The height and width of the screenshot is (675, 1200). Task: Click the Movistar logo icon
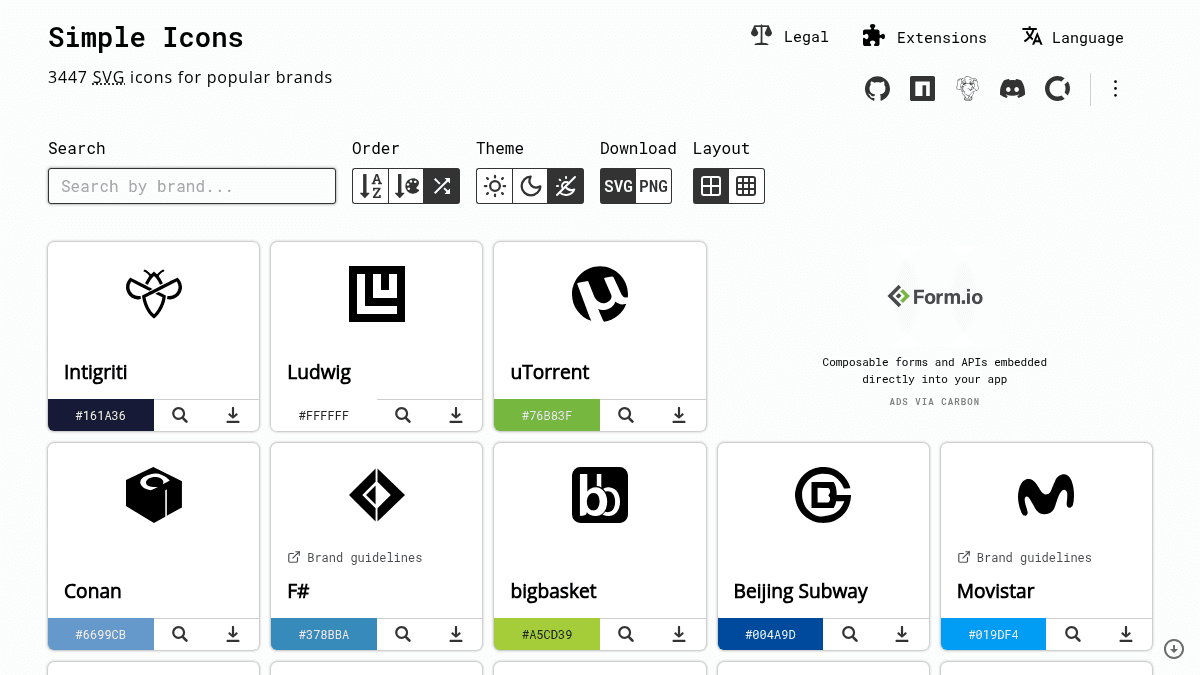click(x=1046, y=495)
